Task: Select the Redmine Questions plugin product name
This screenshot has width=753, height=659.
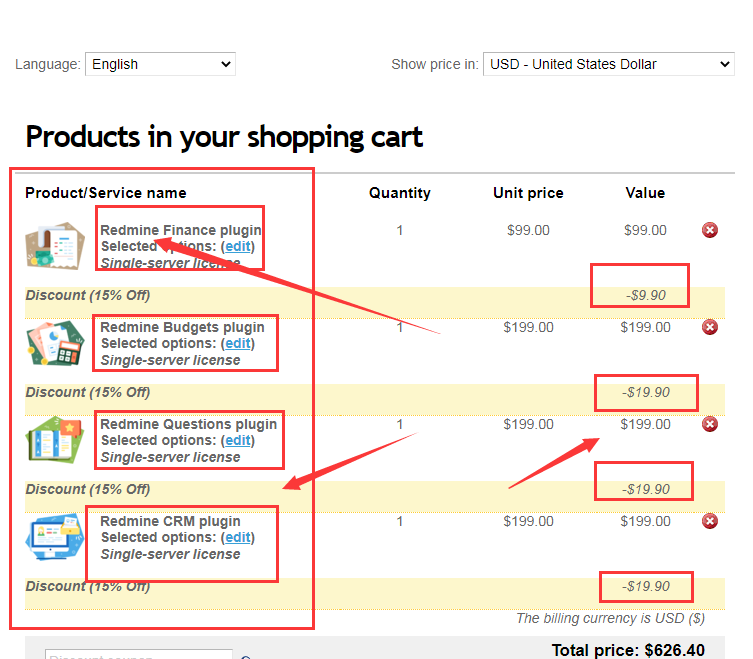Action: point(188,424)
